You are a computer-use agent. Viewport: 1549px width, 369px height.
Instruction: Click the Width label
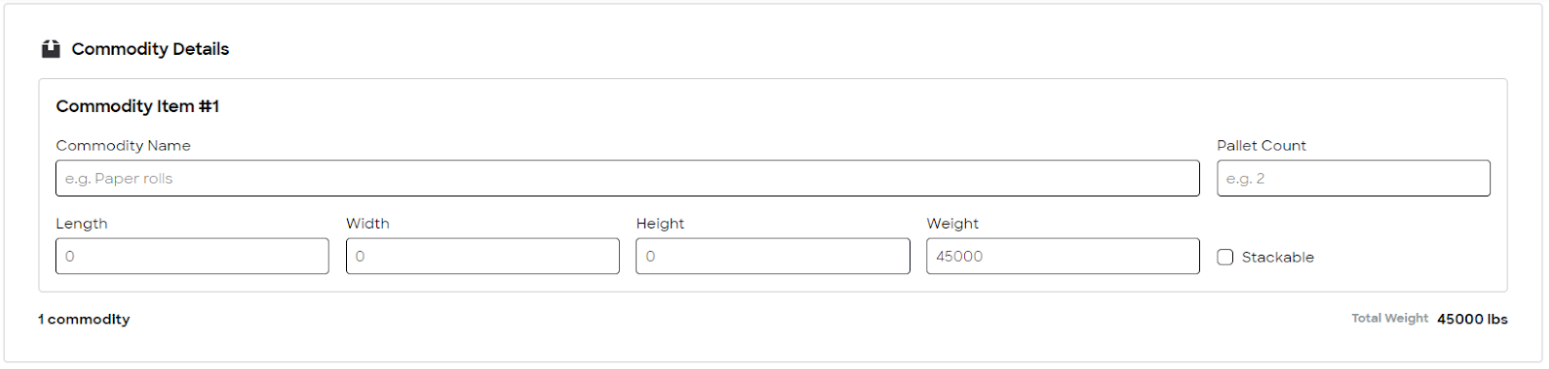click(368, 224)
